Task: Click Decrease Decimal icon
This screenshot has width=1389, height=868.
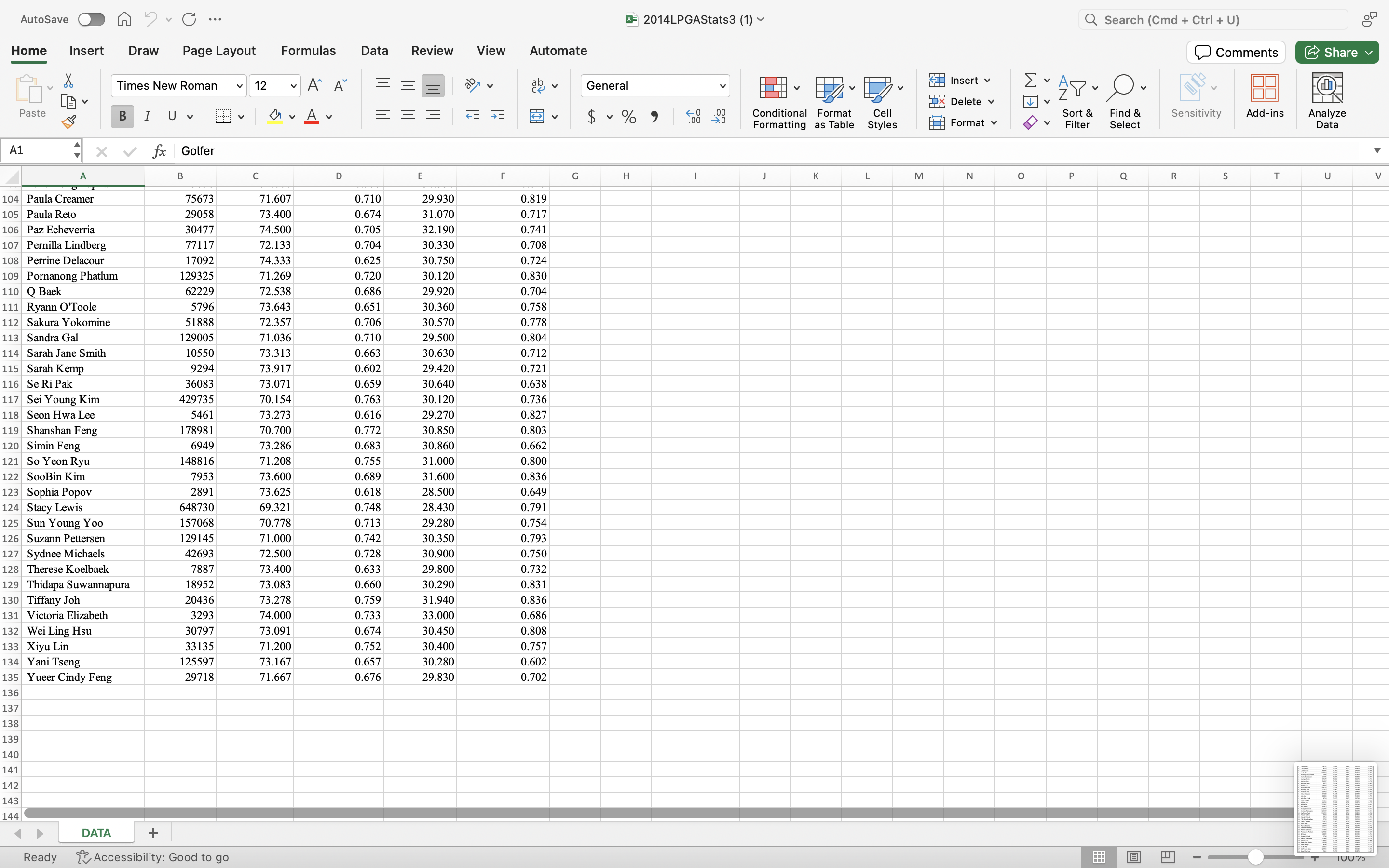Action: coord(719,117)
